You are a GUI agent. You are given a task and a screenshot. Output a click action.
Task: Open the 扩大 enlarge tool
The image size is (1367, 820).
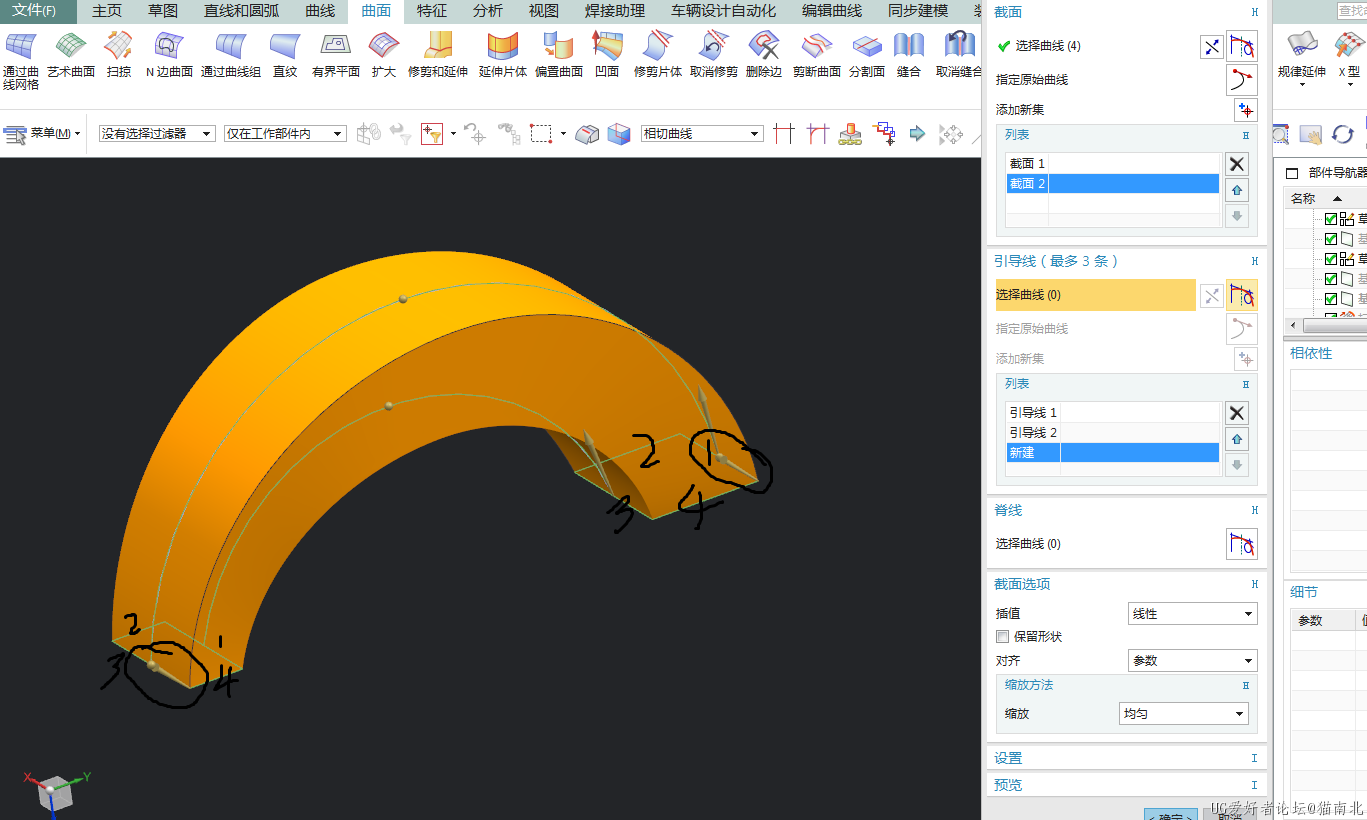pos(384,55)
